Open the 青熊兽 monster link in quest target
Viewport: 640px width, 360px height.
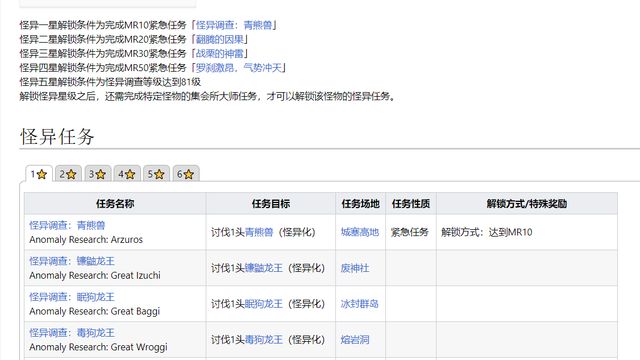coord(259,232)
